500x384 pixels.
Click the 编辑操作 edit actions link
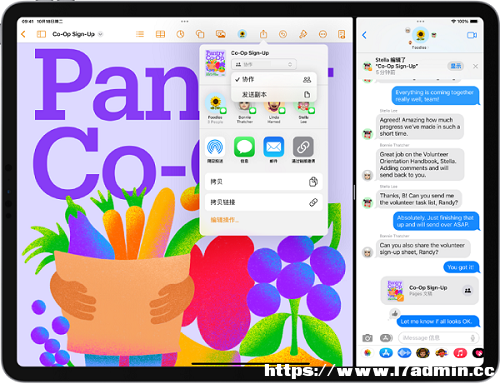224,220
